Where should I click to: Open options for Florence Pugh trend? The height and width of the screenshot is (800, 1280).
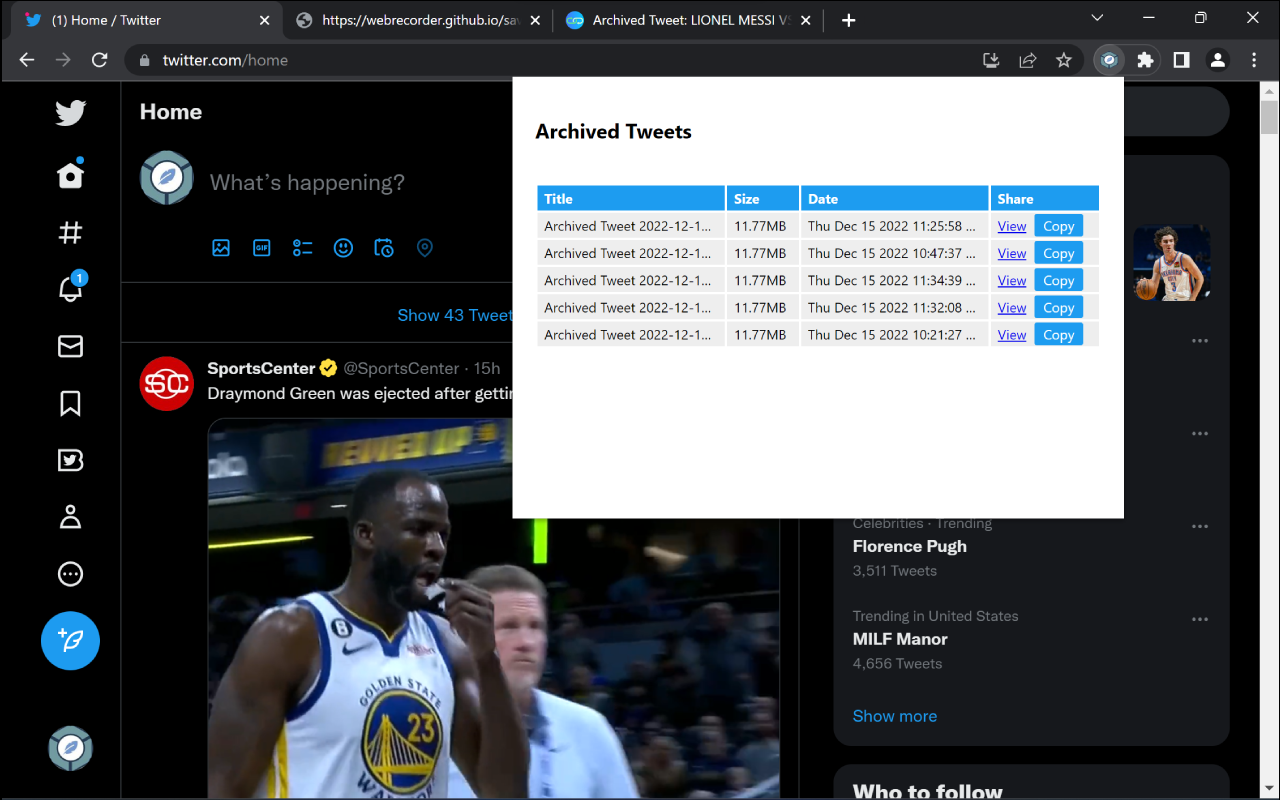(x=1200, y=527)
